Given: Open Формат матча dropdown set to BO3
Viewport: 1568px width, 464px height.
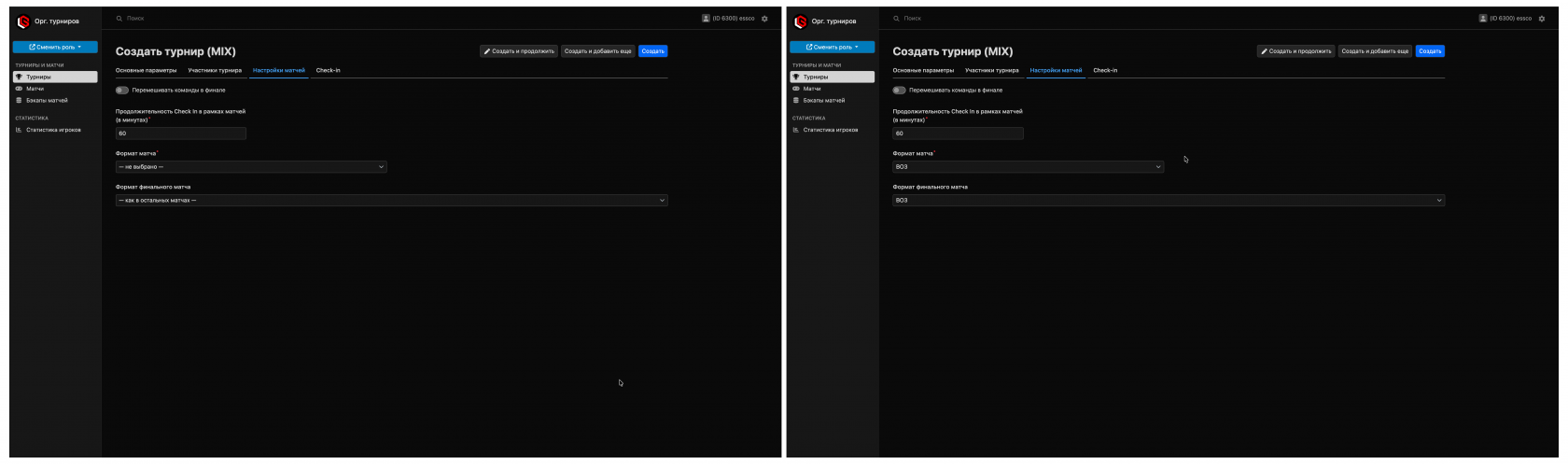Looking at the screenshot, I should pyautogui.click(x=1028, y=167).
